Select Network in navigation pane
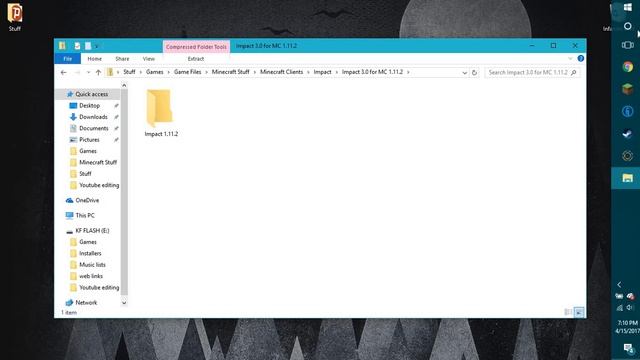 tap(86, 302)
